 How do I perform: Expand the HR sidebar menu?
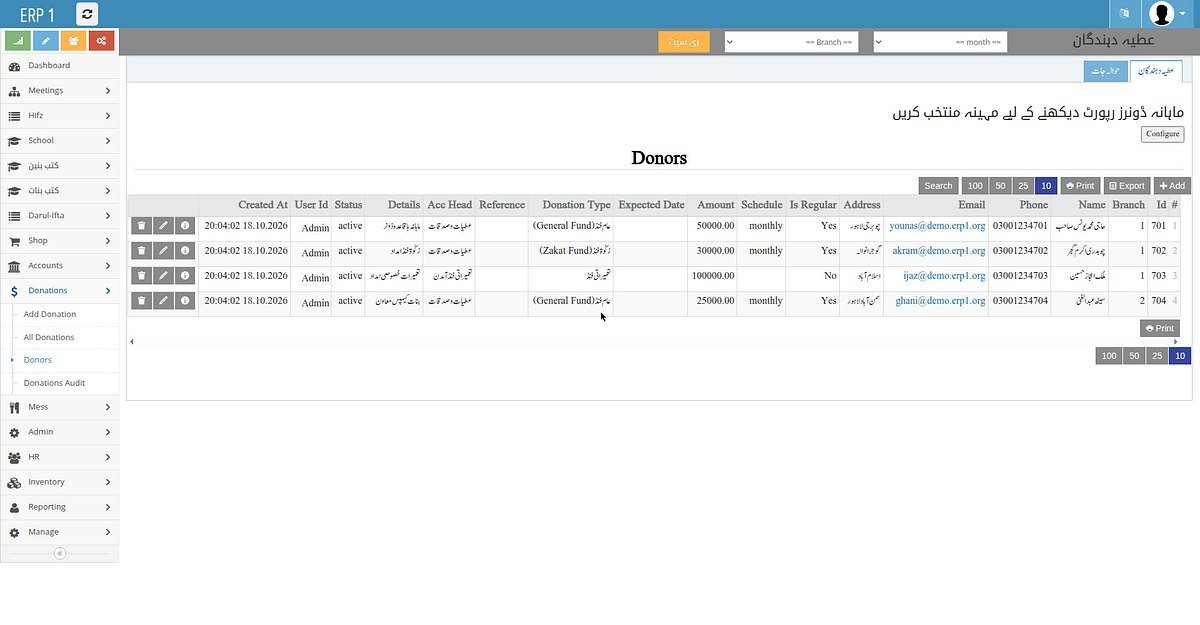pyautogui.click(x=59, y=457)
